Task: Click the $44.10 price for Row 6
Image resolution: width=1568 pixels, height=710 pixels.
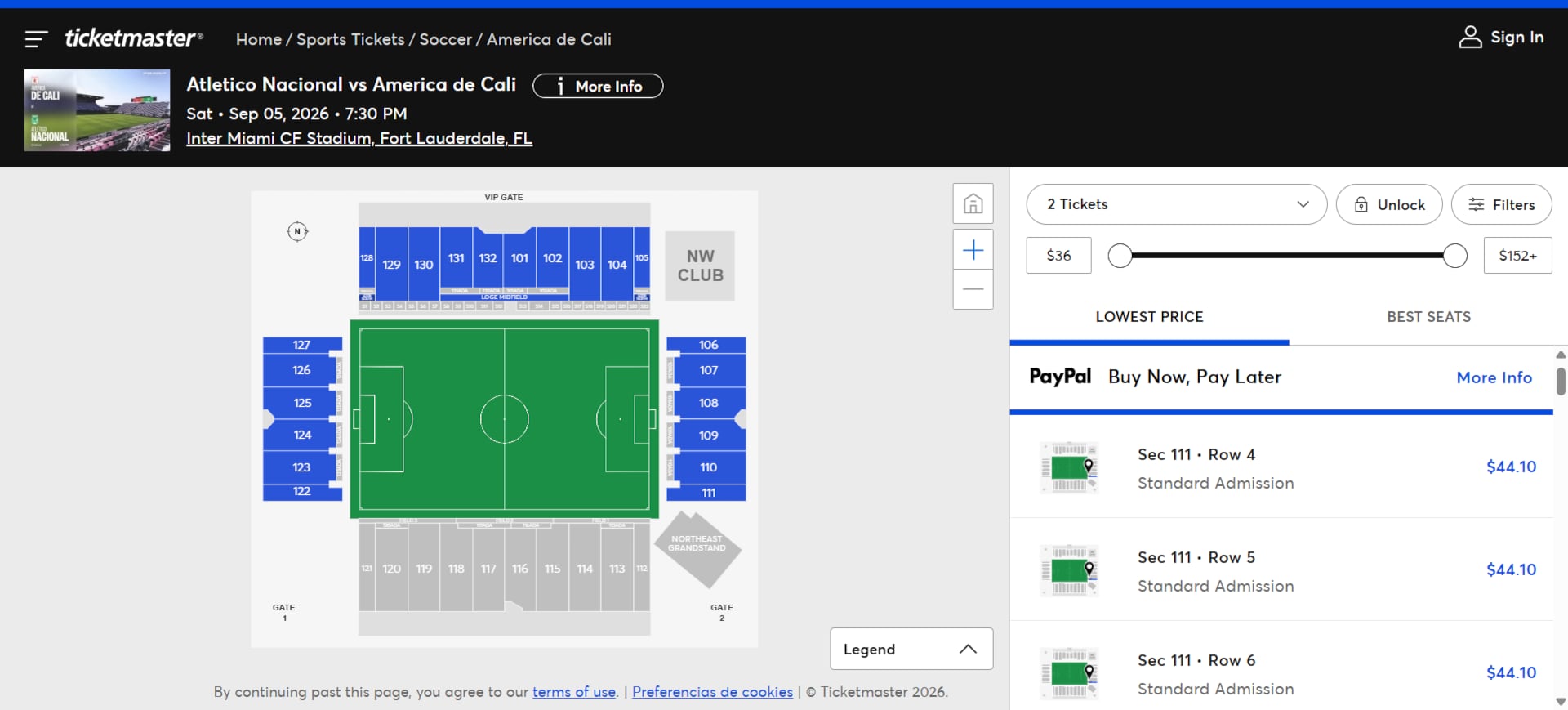Action: click(x=1511, y=672)
